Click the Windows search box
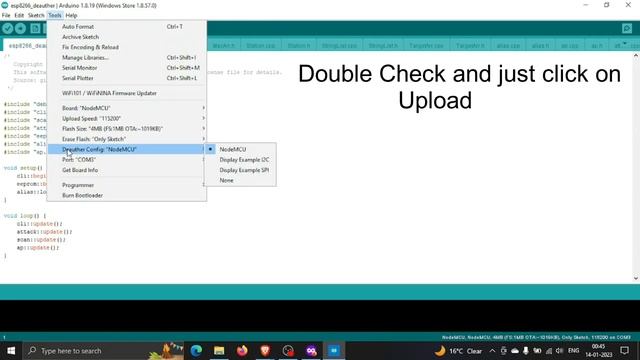 [103, 351]
